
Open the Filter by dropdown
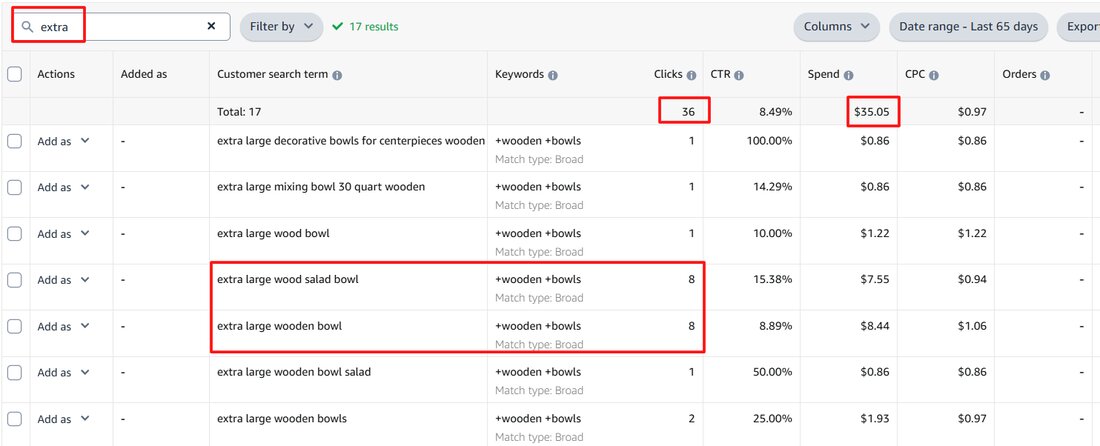tap(281, 27)
